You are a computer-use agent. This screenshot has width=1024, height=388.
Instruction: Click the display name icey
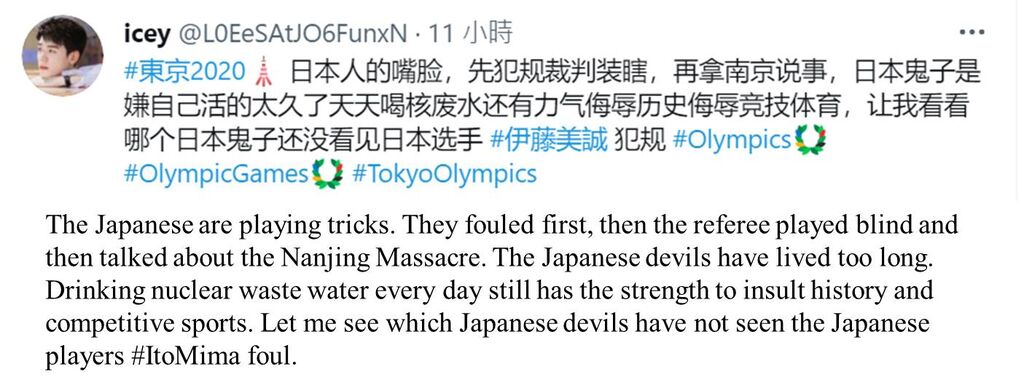tap(146, 34)
